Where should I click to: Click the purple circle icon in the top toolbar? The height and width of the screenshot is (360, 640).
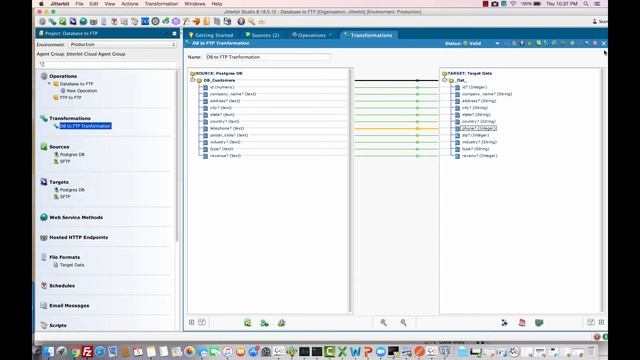click(x=176, y=21)
